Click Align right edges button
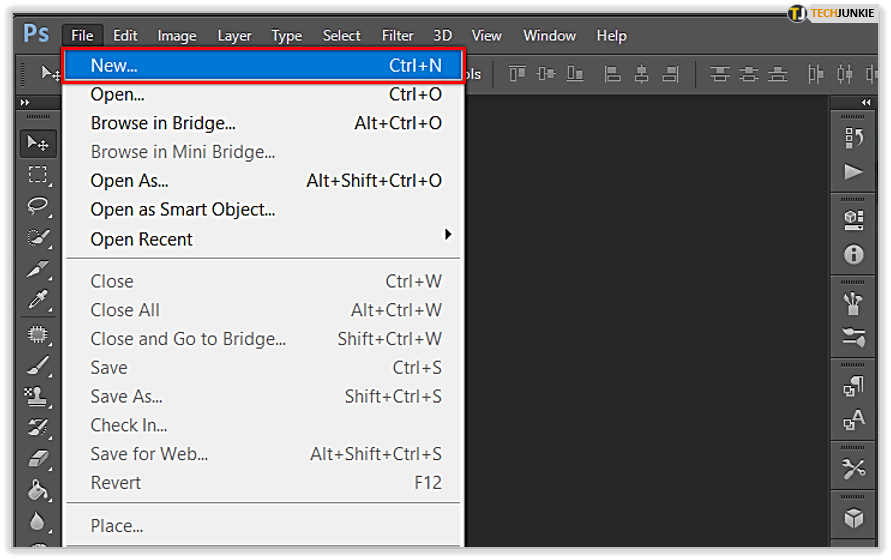Image resolution: width=891 pixels, height=560 pixels. [x=671, y=74]
